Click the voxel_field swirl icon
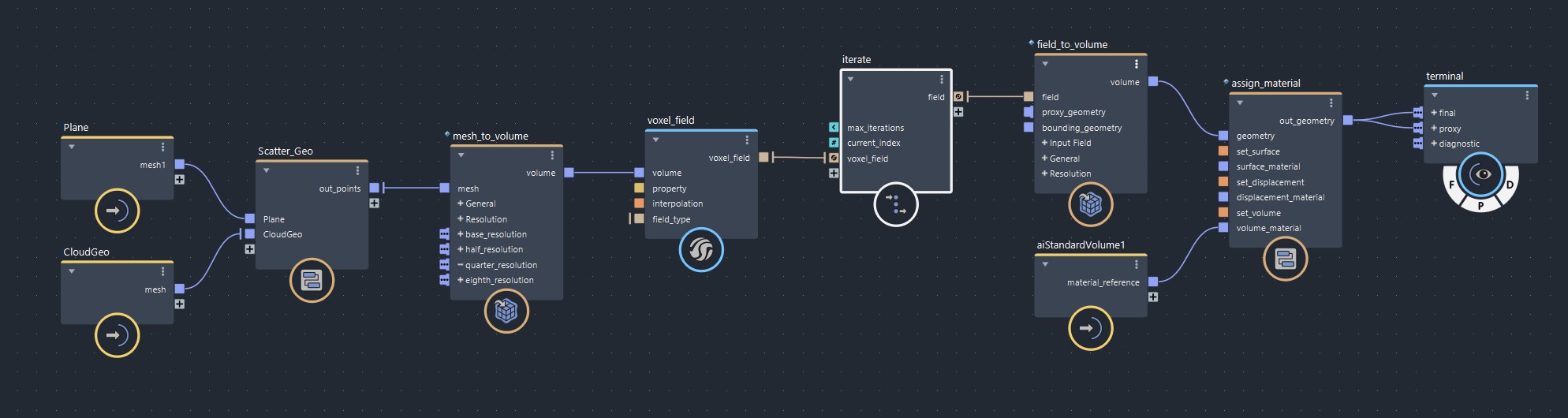 [x=701, y=250]
